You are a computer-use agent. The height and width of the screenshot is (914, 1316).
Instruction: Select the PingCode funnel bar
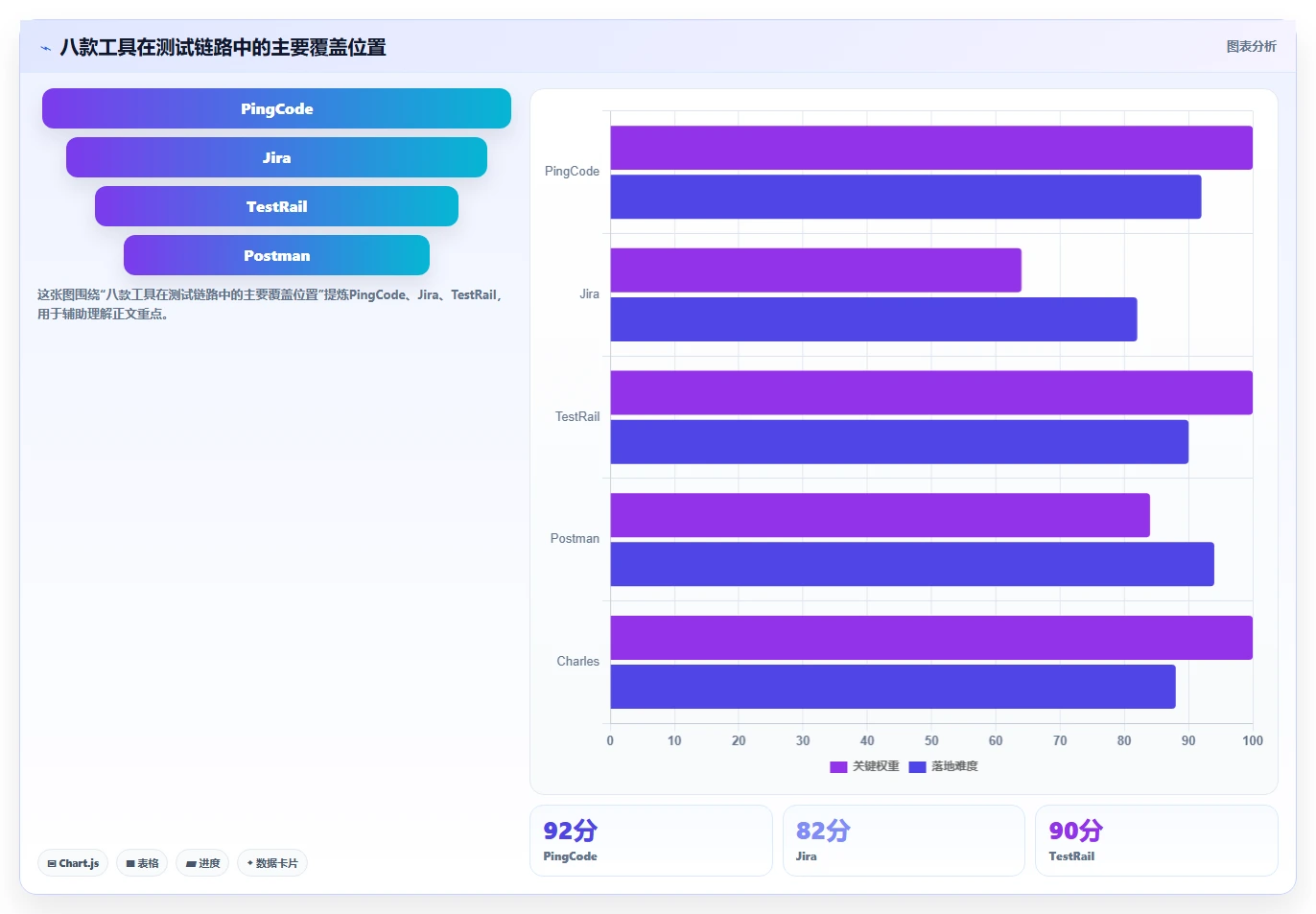(x=276, y=108)
